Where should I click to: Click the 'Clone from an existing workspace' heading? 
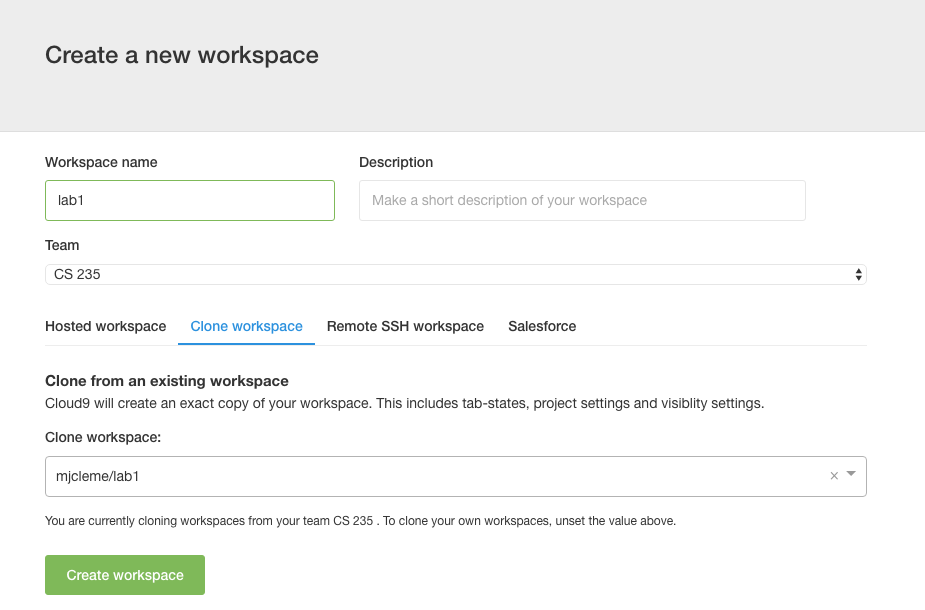[x=167, y=381]
